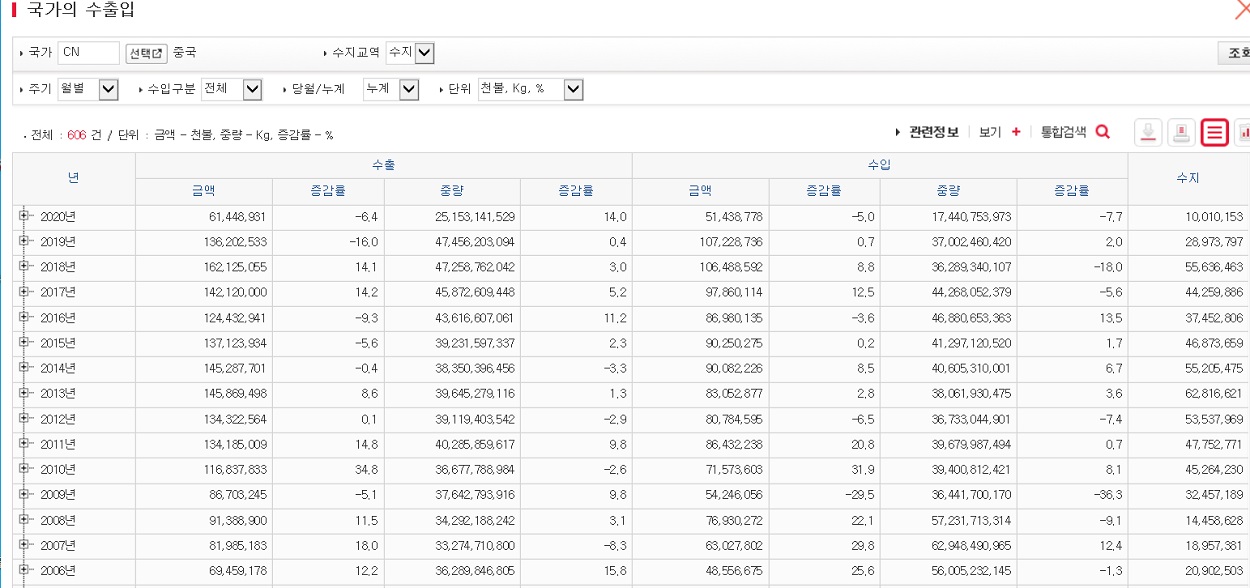The width and height of the screenshot is (1250, 588).
Task: Expand the 2016년 row
Action: tap(24, 317)
